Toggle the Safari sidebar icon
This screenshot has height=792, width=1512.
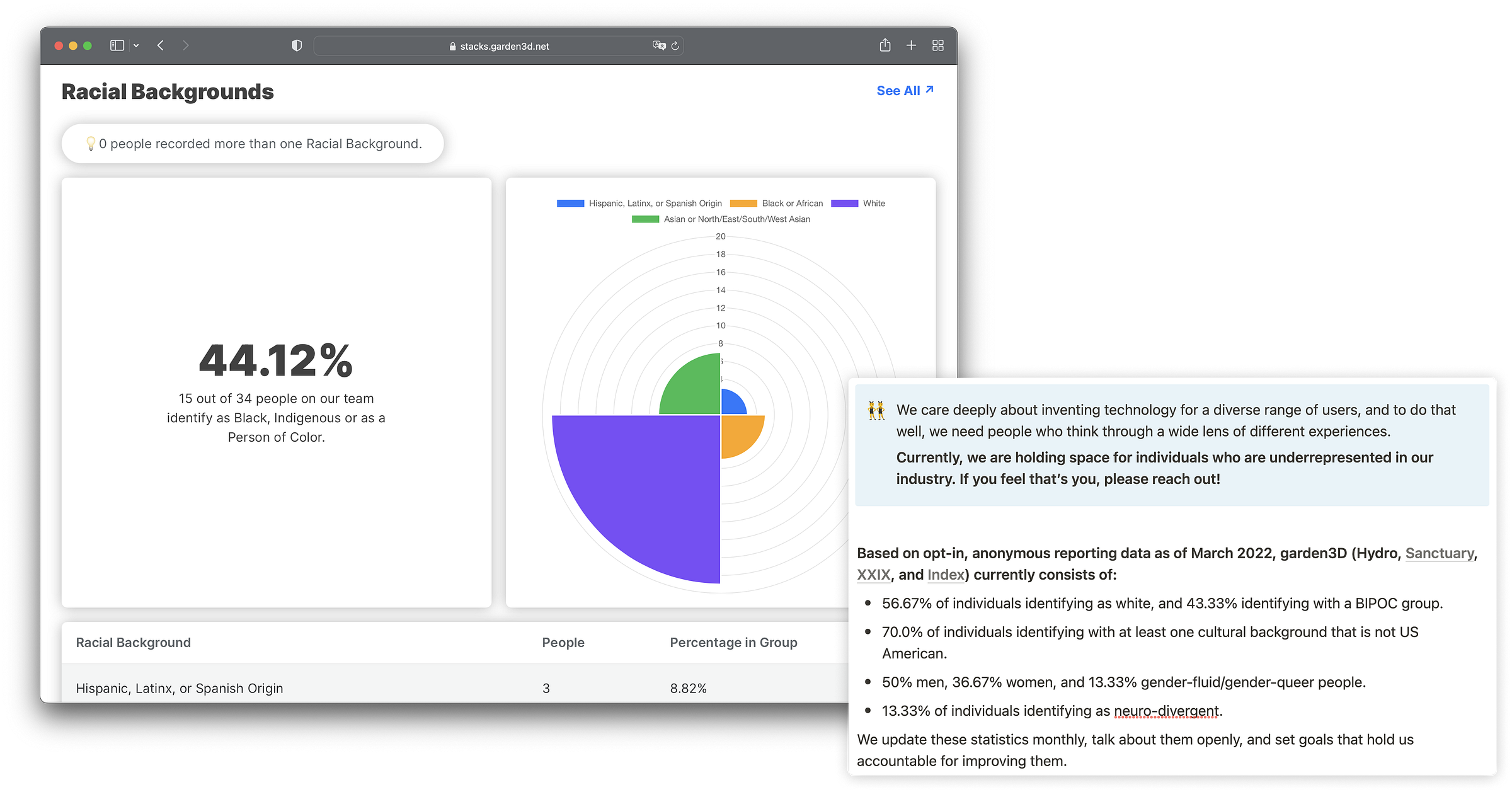[x=117, y=45]
